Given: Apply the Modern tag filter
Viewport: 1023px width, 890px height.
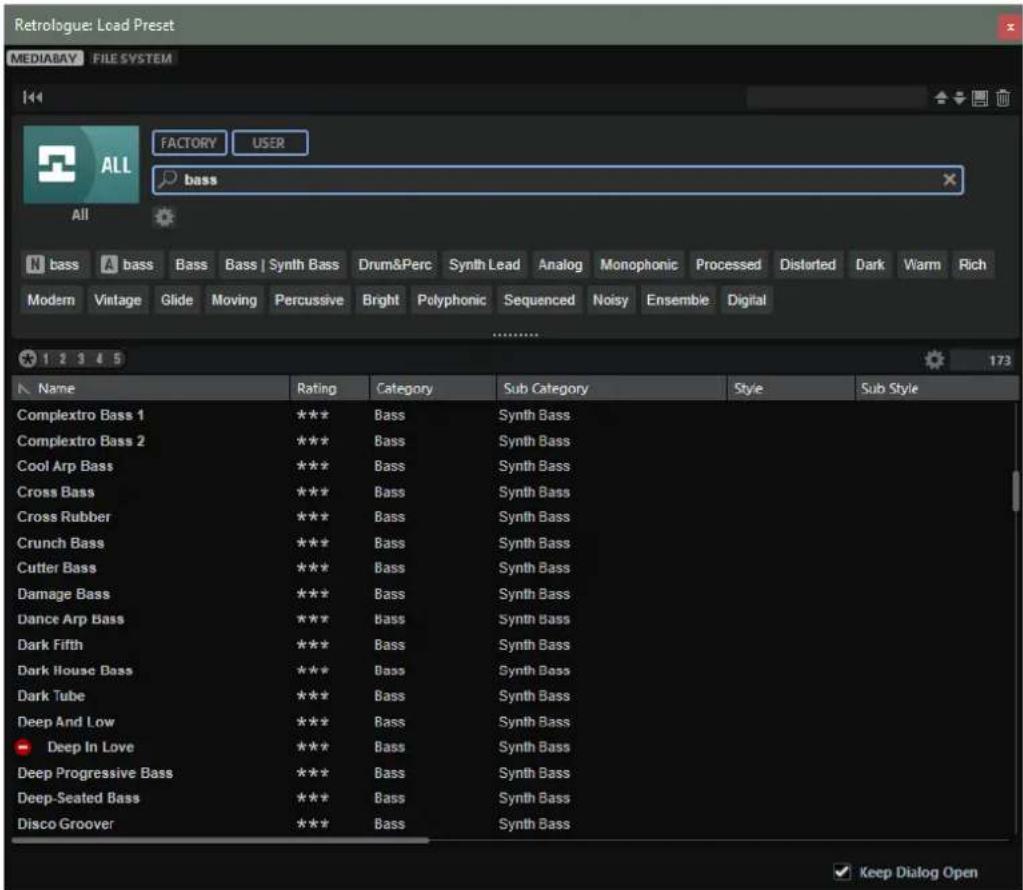Looking at the screenshot, I should (51, 299).
